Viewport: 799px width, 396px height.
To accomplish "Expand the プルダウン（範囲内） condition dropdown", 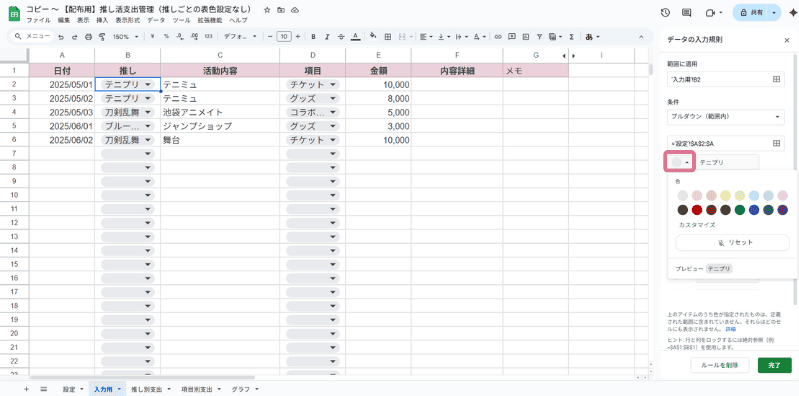I will click(725, 117).
